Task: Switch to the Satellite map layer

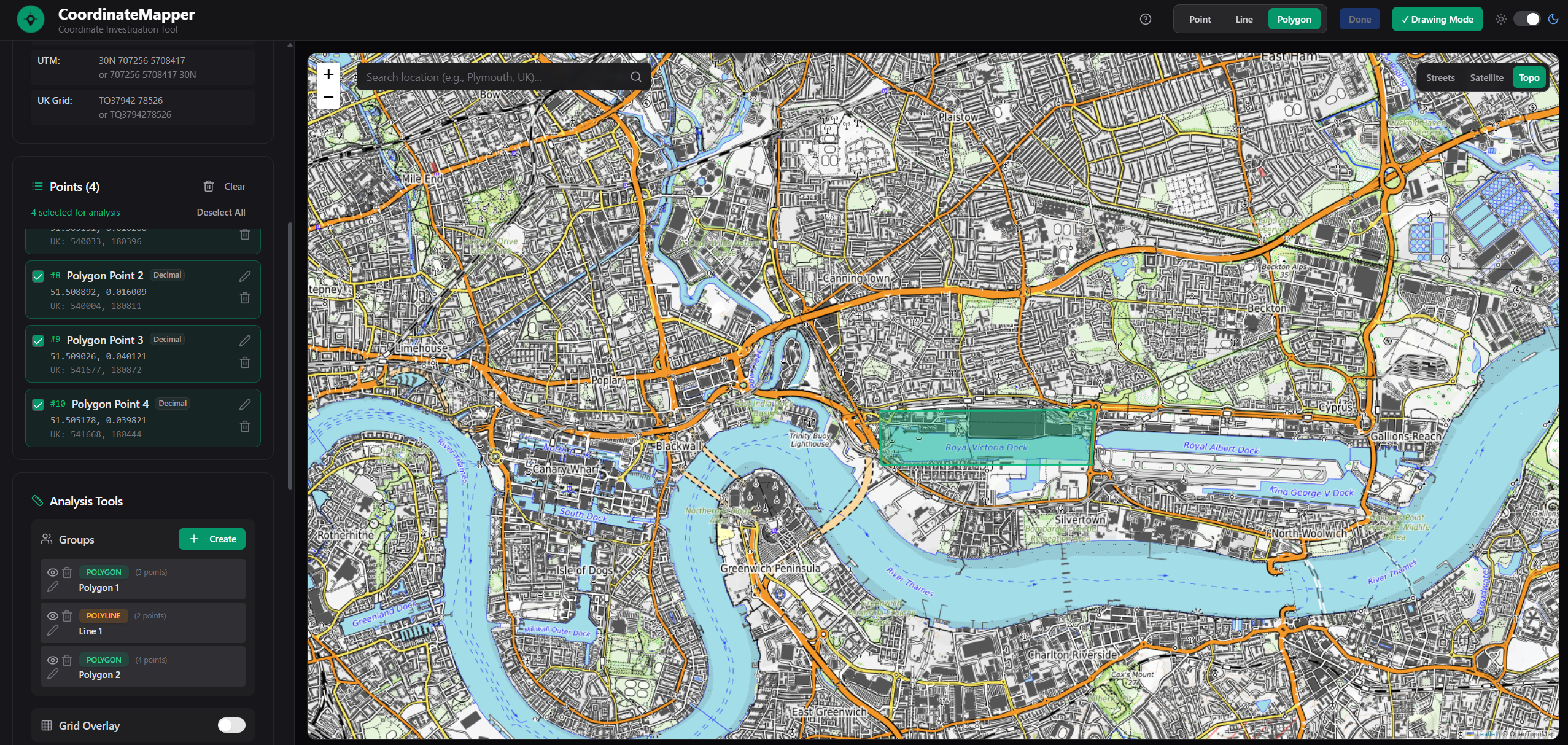Action: tap(1486, 77)
